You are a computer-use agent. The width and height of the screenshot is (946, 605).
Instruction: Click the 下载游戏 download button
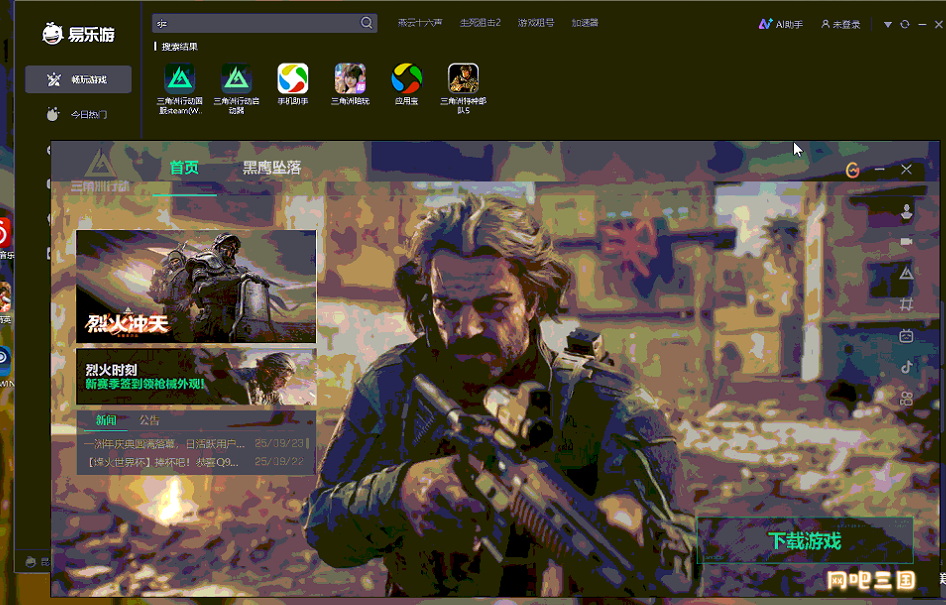805,541
